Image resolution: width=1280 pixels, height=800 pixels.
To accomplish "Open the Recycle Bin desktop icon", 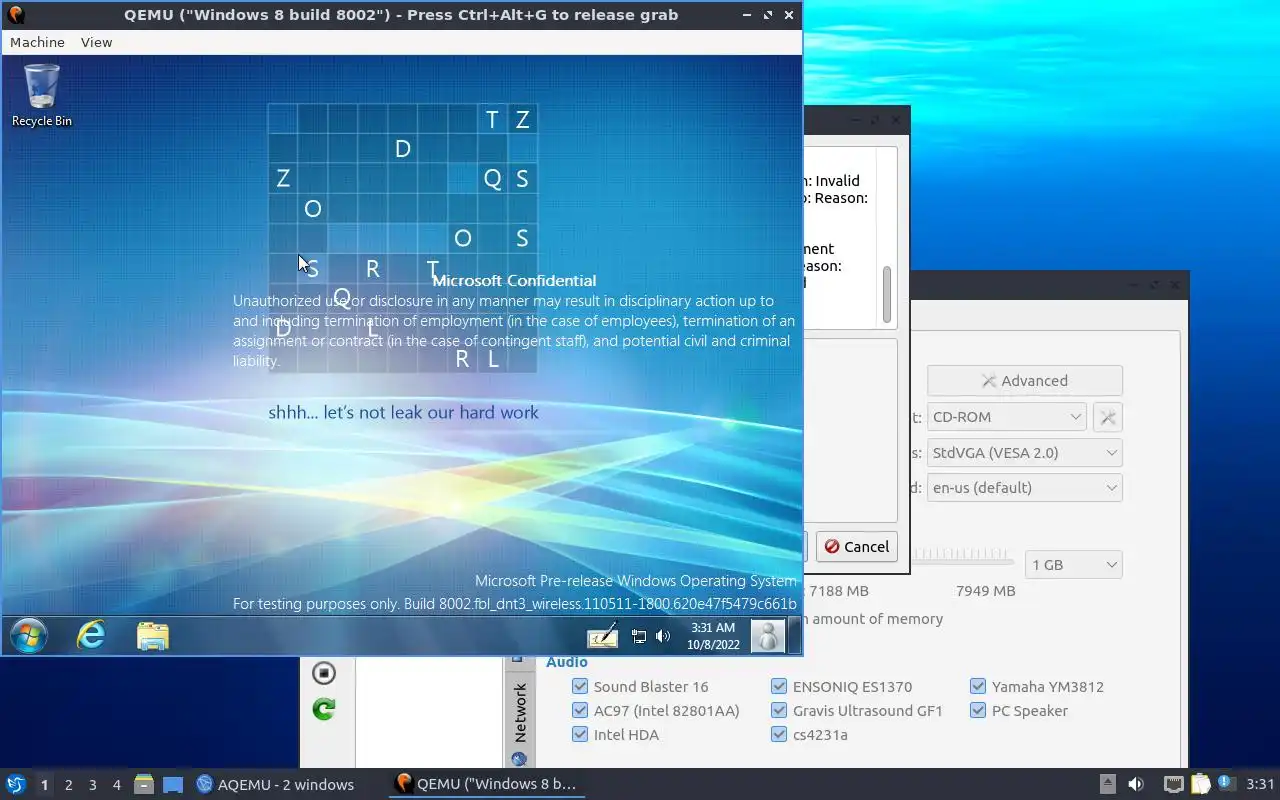I will pyautogui.click(x=42, y=96).
